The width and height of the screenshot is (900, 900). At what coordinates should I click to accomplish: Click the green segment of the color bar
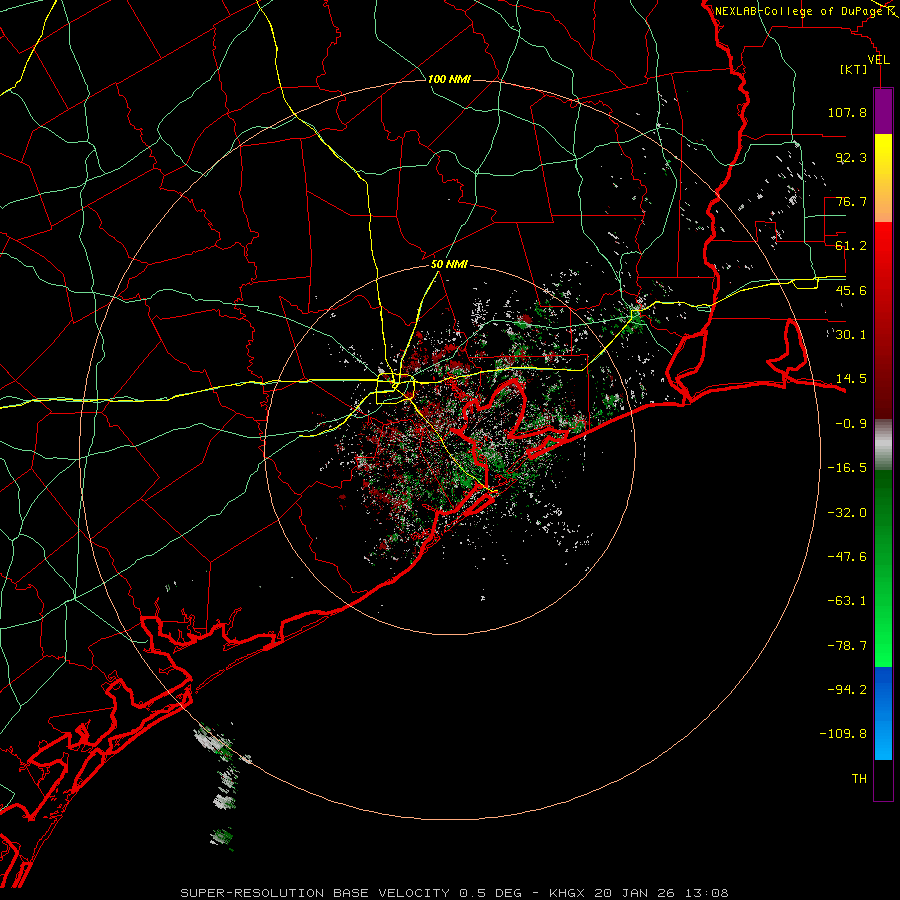[883, 568]
